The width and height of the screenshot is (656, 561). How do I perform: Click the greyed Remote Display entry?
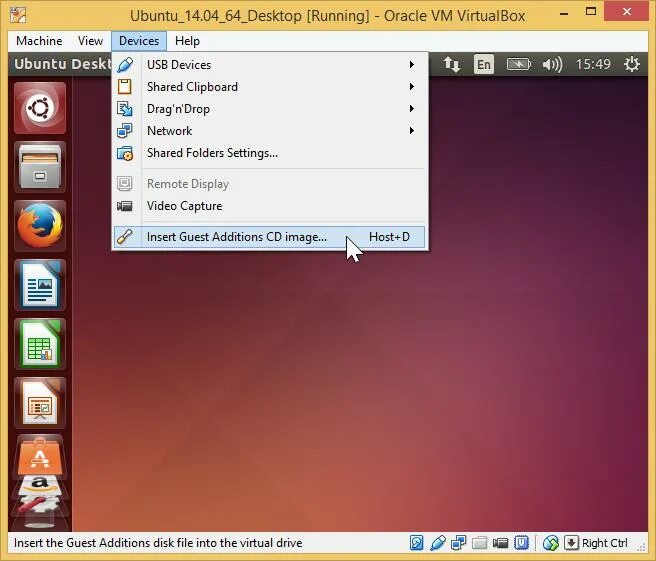270,184
